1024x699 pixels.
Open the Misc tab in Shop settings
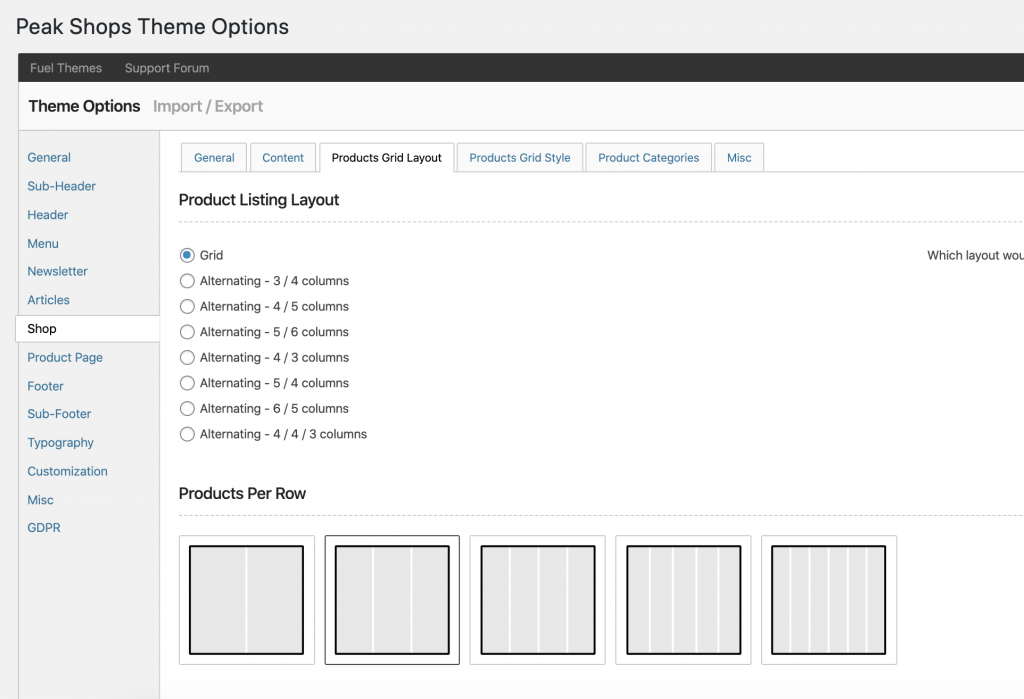pos(739,158)
